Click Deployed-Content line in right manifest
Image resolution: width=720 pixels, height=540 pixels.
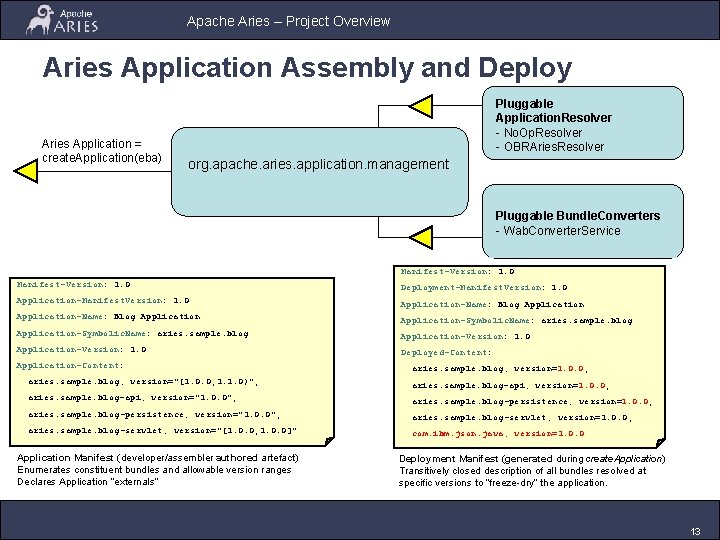point(446,353)
